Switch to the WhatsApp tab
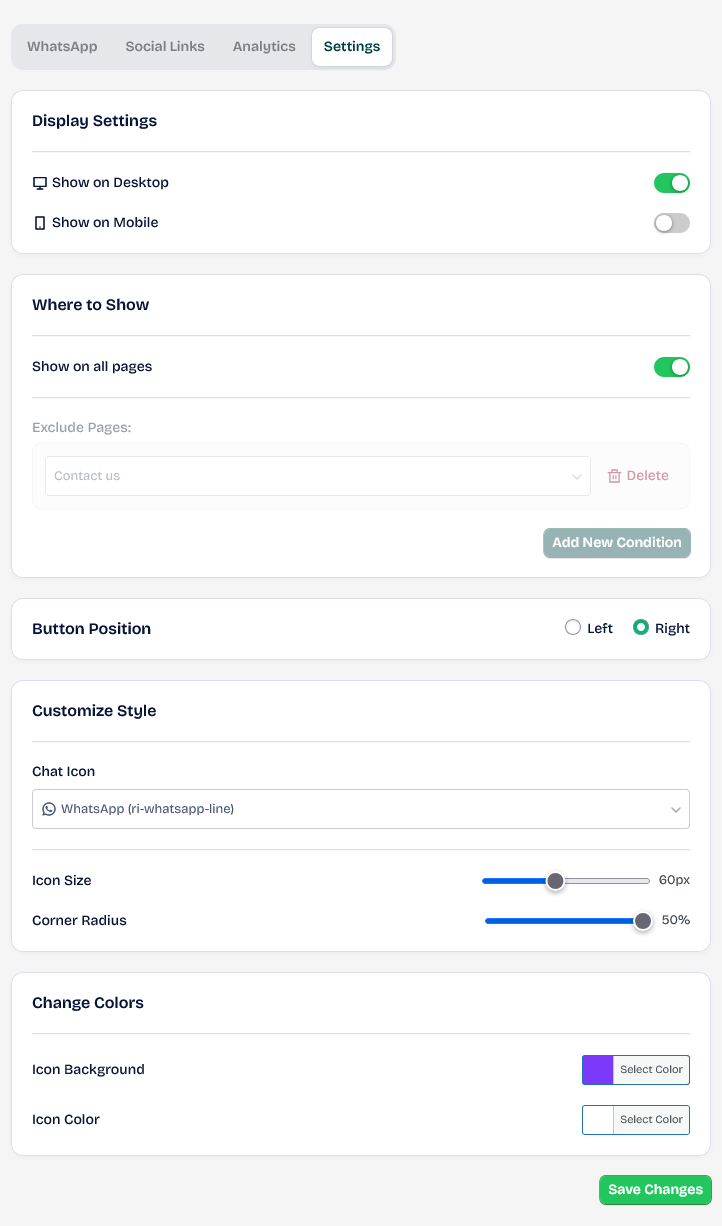 [62, 47]
